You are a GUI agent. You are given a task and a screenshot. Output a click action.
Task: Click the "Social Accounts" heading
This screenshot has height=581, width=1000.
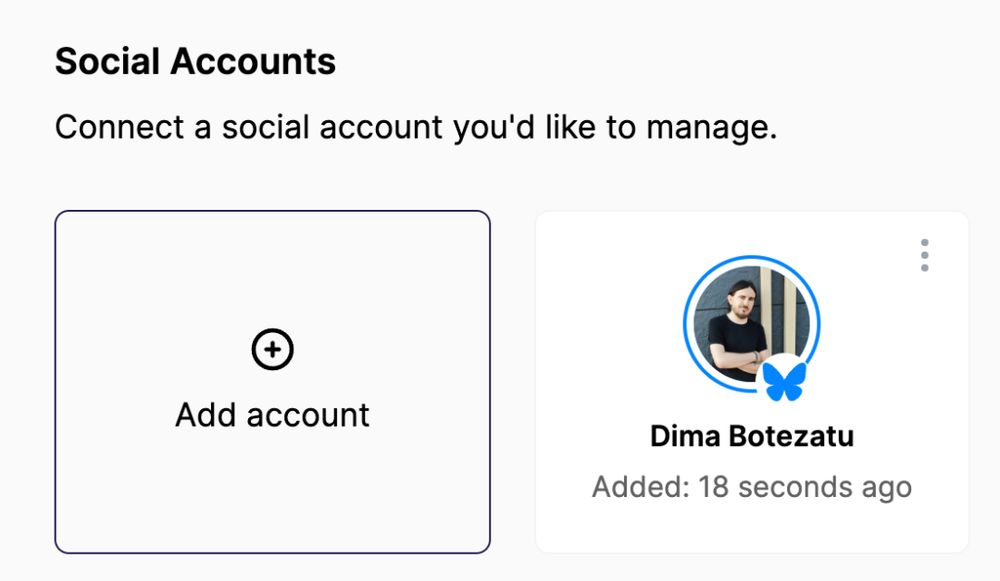[x=195, y=61]
